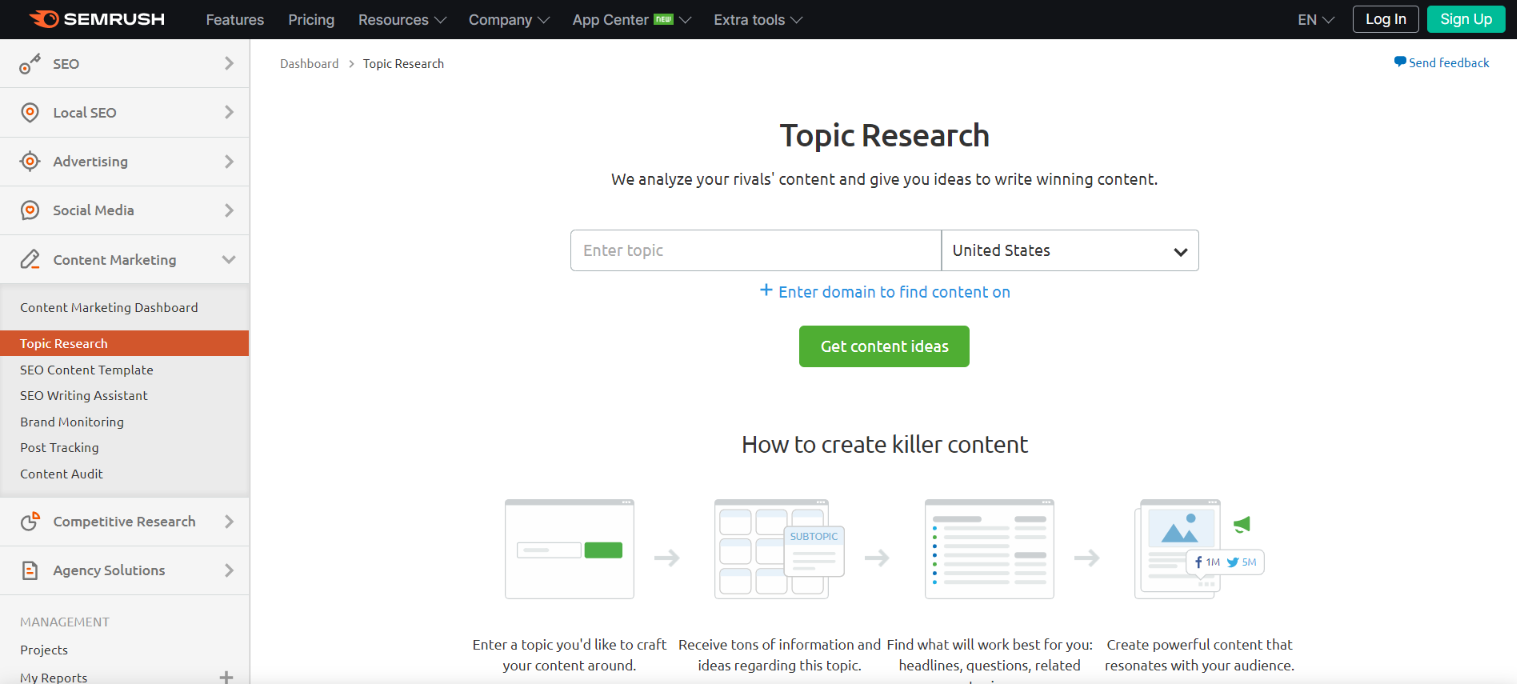Open My Reports in sidebar
1517x684 pixels.
tap(54, 677)
